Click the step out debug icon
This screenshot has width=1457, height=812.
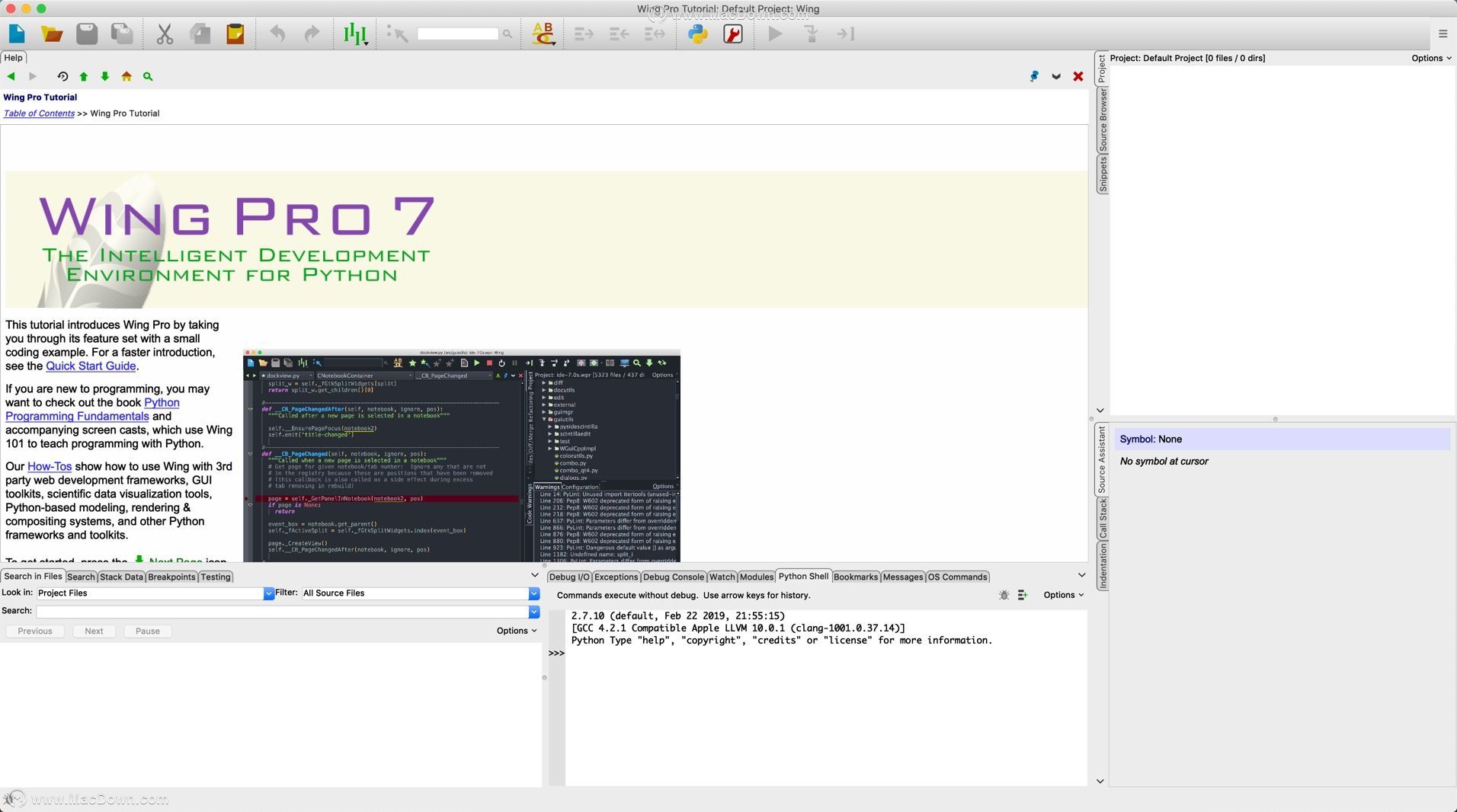pos(846,34)
